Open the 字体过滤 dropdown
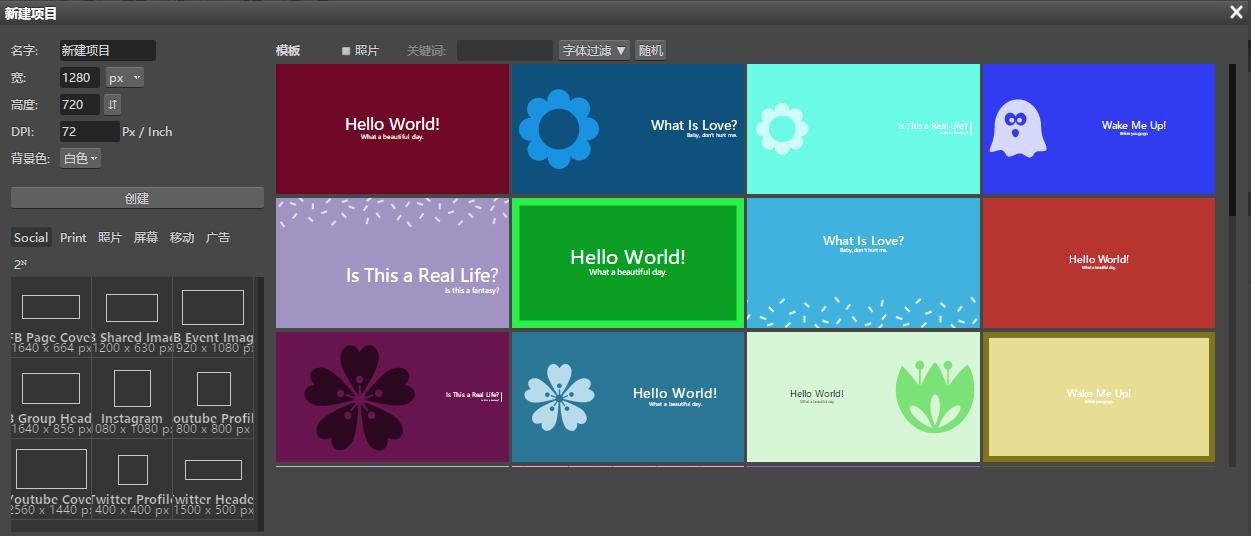This screenshot has height=536, width=1251. (x=594, y=50)
